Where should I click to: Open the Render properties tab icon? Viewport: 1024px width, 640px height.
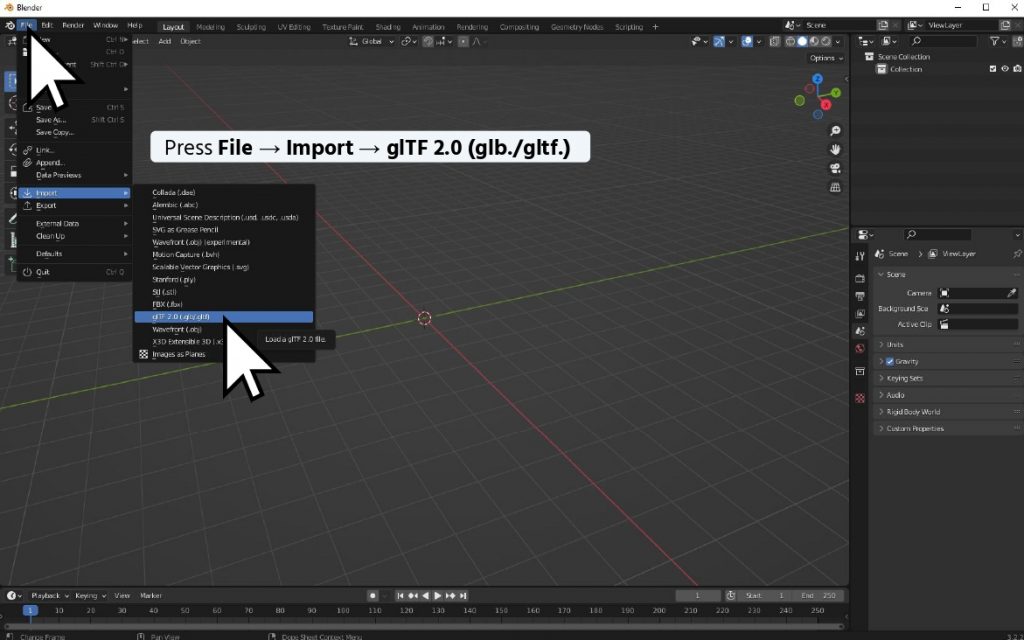859,279
